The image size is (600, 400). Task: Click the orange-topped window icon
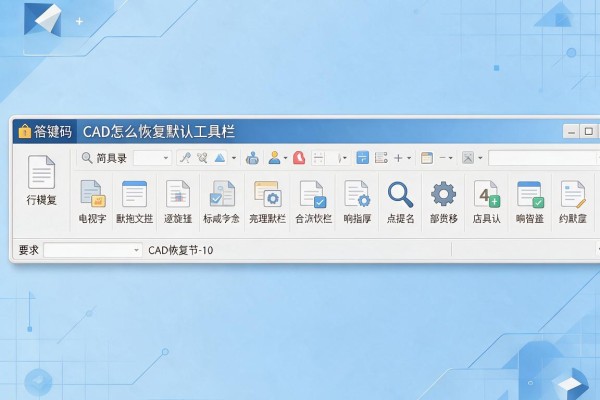(427, 158)
